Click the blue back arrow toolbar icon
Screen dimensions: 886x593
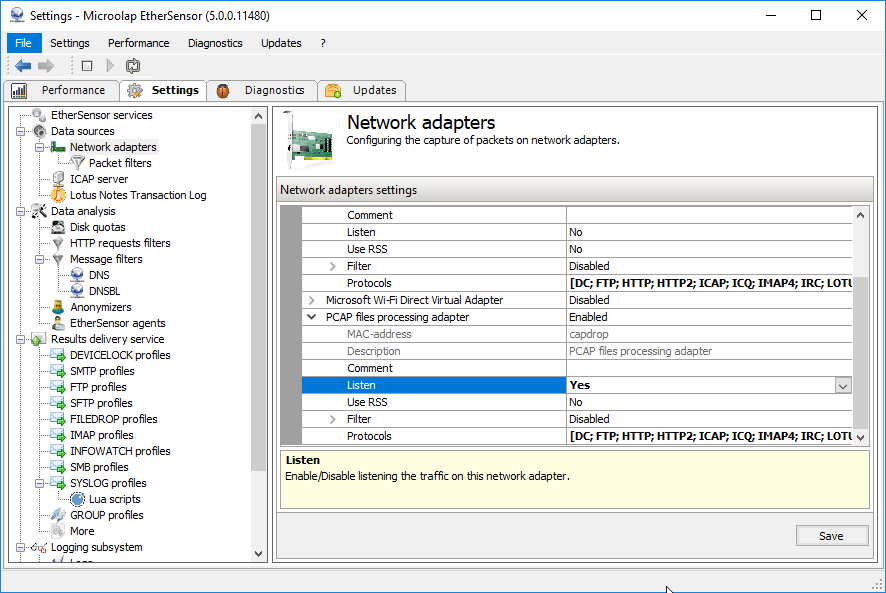pos(23,66)
